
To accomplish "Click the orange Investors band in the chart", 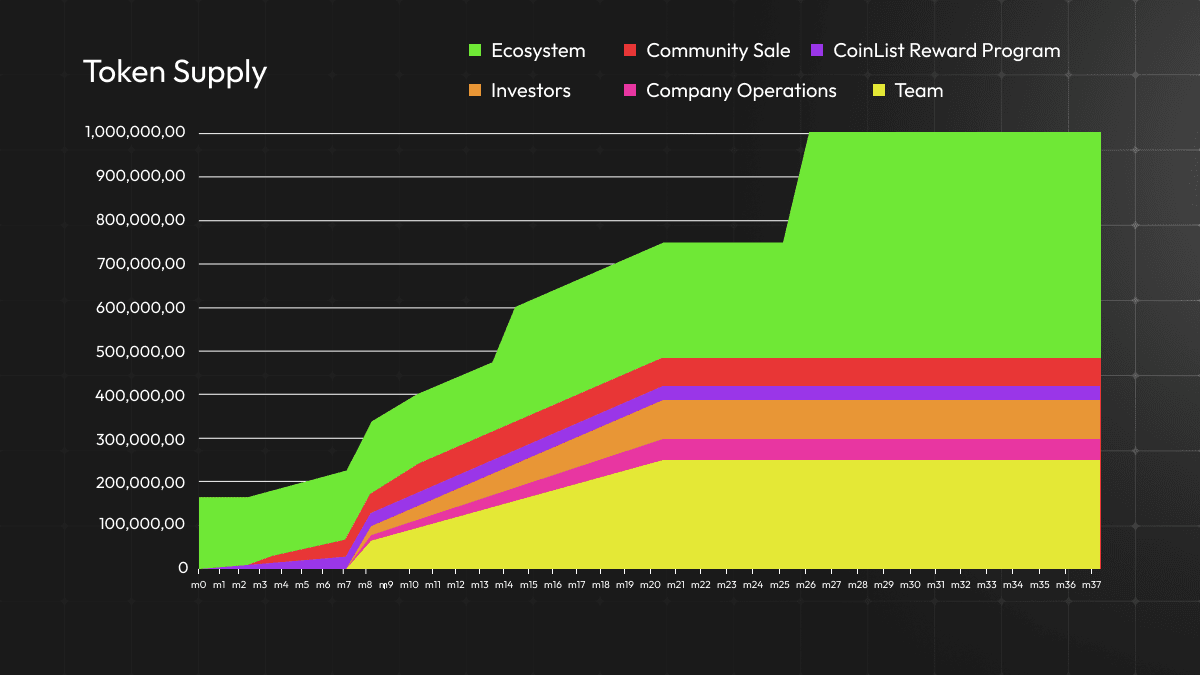I will click(x=800, y=418).
